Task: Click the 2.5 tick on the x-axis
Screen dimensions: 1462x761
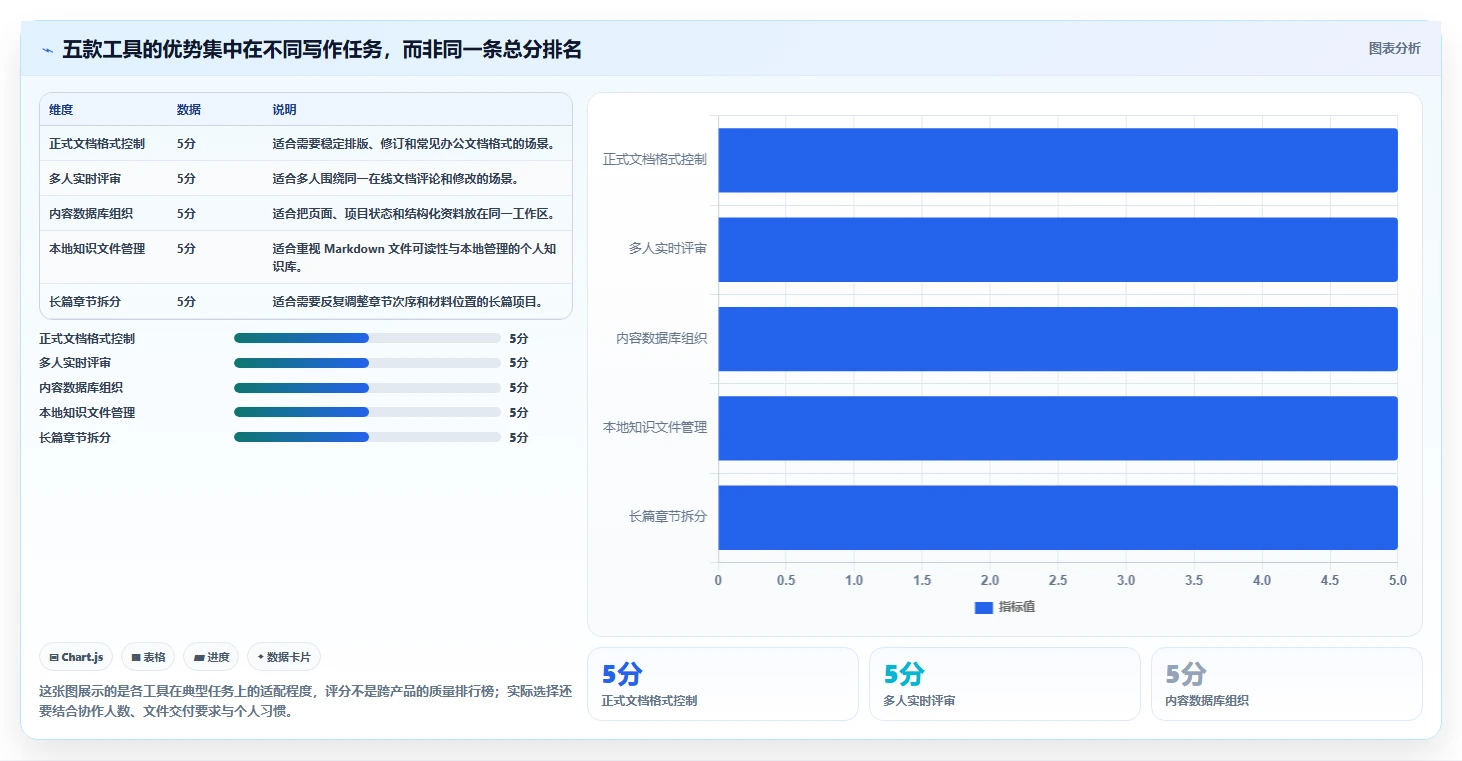Action: 1058,580
